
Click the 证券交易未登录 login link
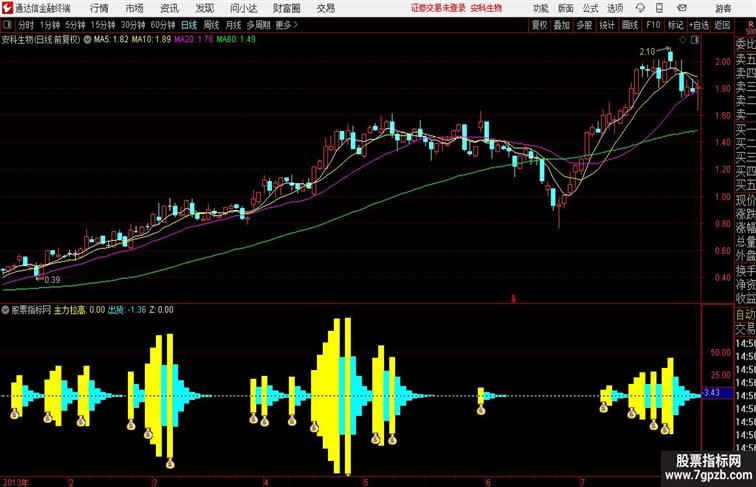[x=438, y=8]
